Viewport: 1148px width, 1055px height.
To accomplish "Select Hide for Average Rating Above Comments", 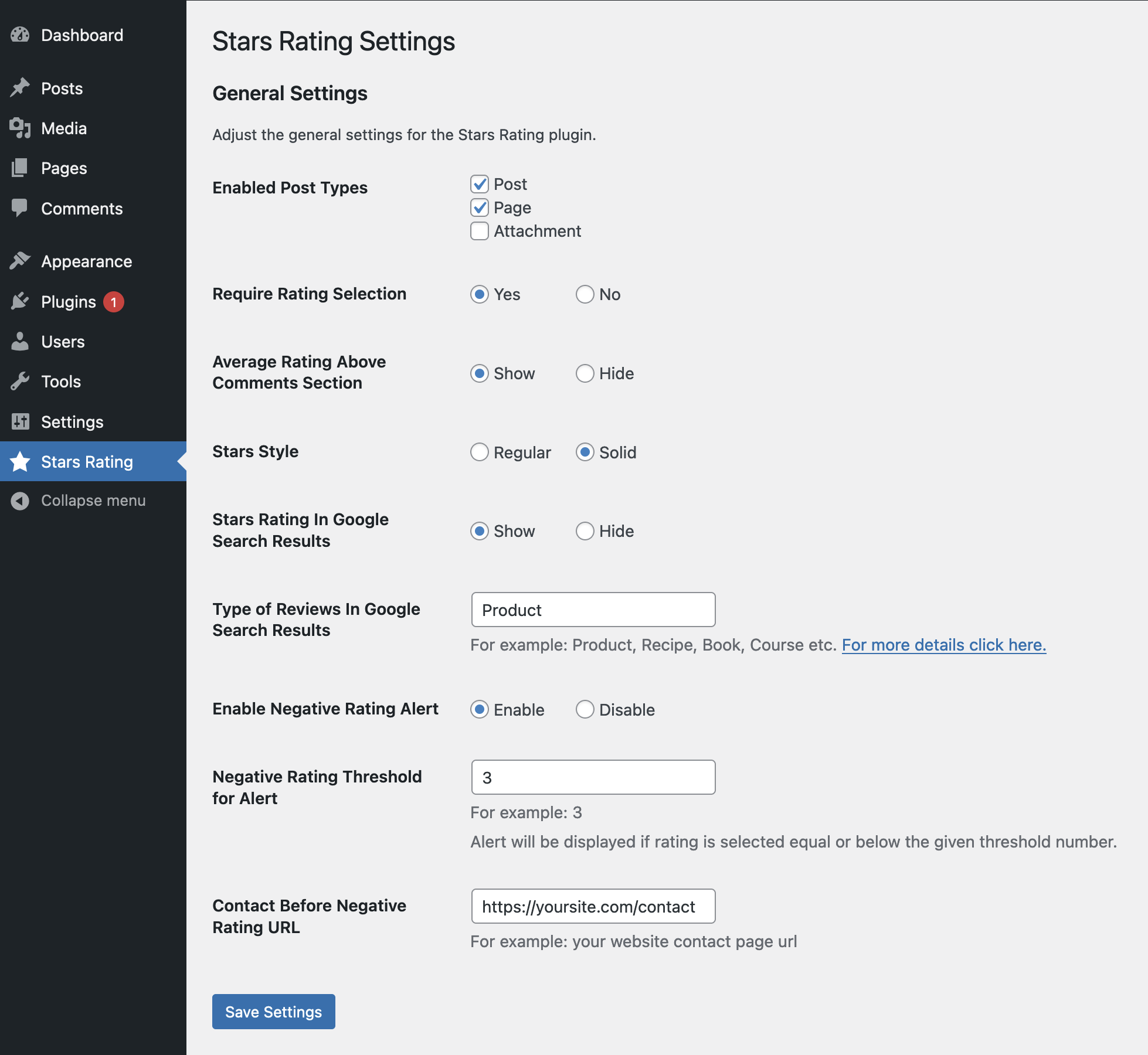I will click(x=585, y=373).
